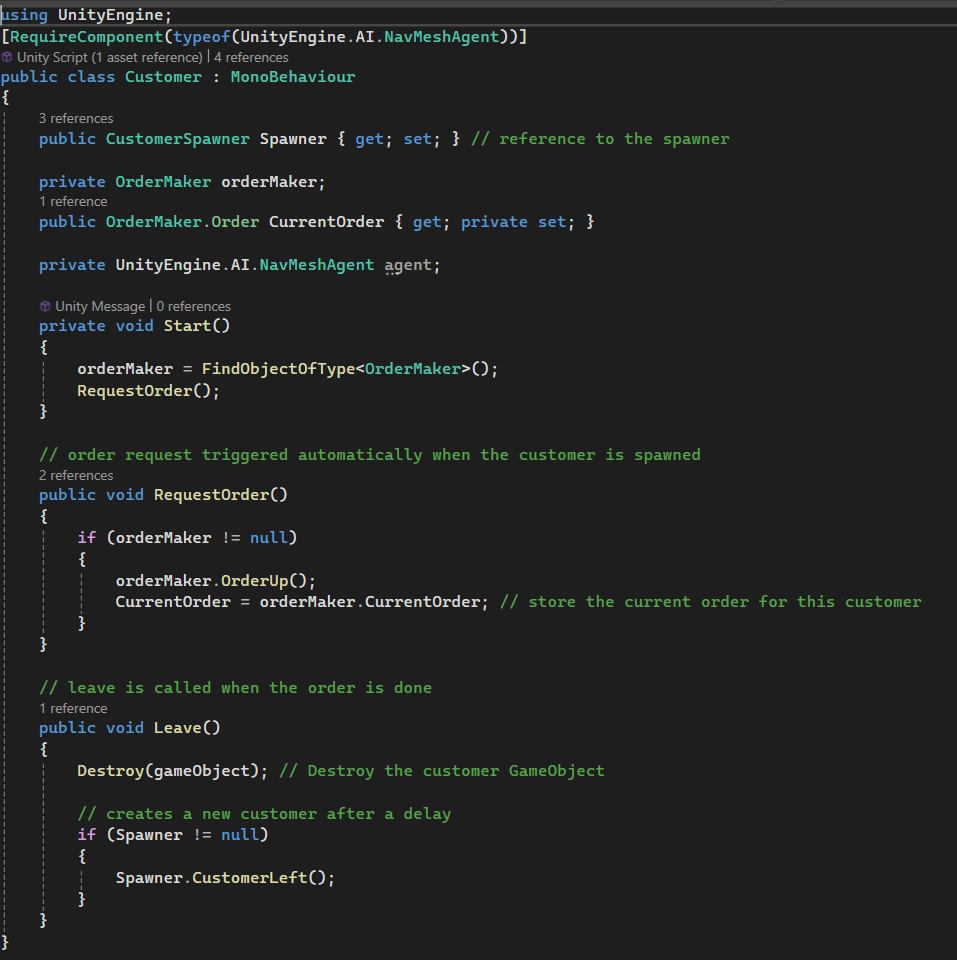Image resolution: width=957 pixels, height=960 pixels.
Task: Click comment '// order request triggered automatically'
Action: pos(231,456)
